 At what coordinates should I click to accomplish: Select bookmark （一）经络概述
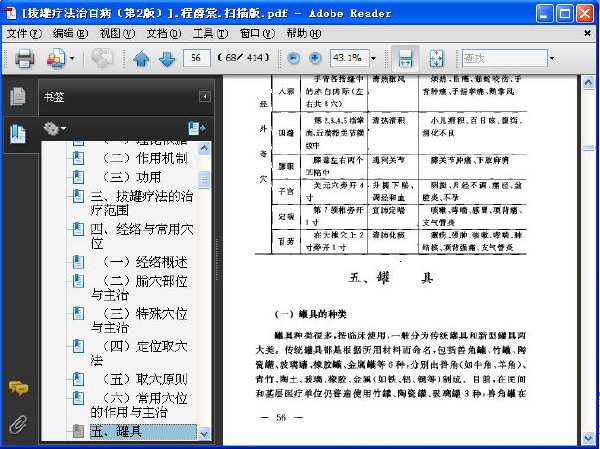[144, 262]
